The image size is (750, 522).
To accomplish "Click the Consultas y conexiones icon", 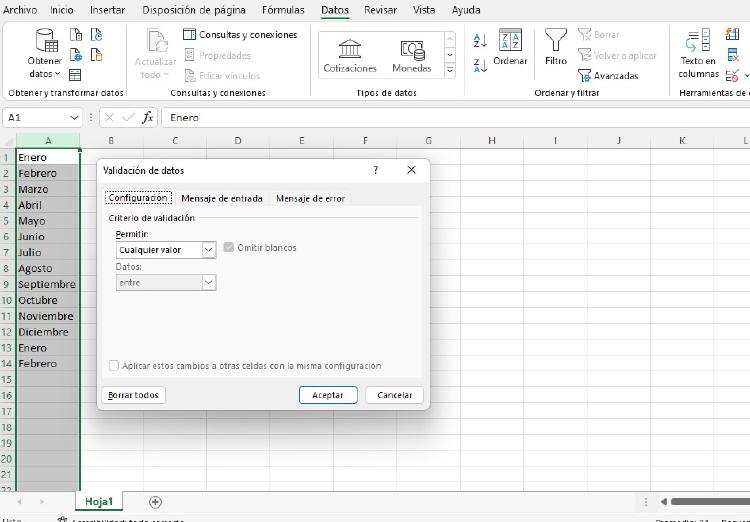I will coord(190,34).
